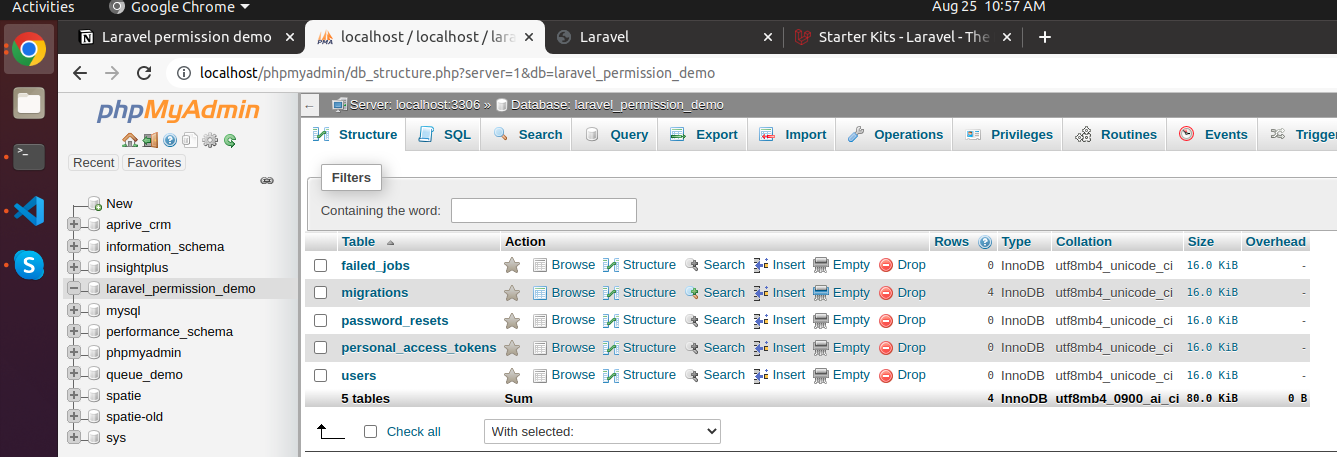Expand the aprive_crm database node
Viewport: 1337px width, 457px height.
(74, 225)
